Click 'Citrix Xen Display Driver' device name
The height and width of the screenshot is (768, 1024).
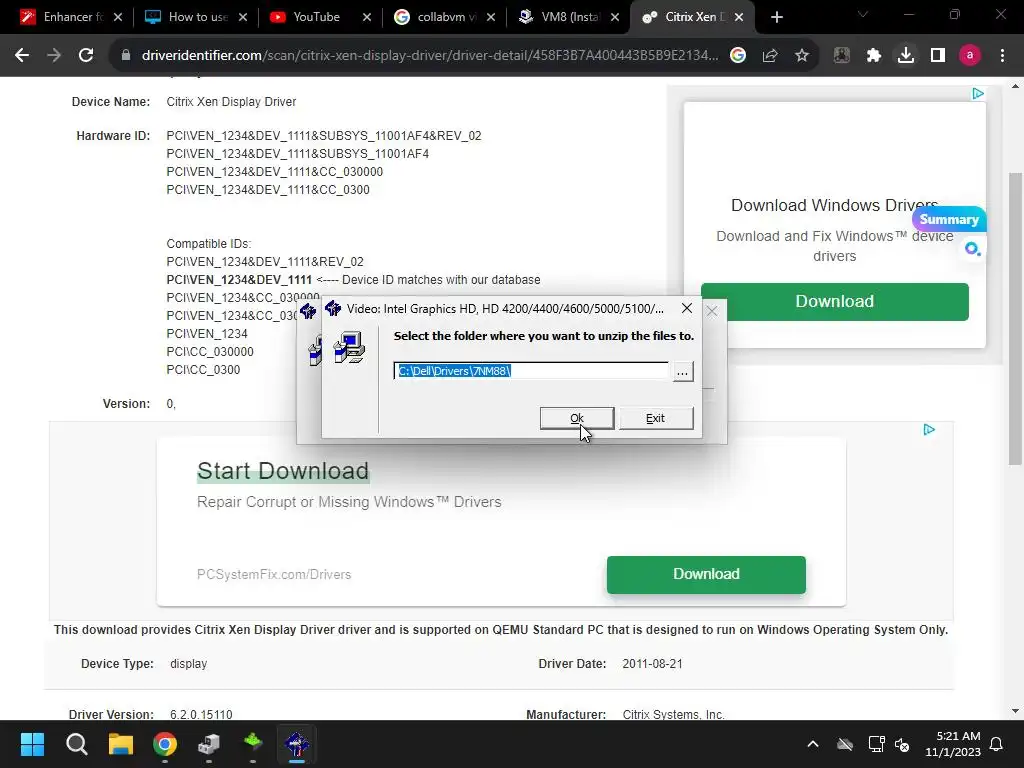pyautogui.click(x=231, y=102)
